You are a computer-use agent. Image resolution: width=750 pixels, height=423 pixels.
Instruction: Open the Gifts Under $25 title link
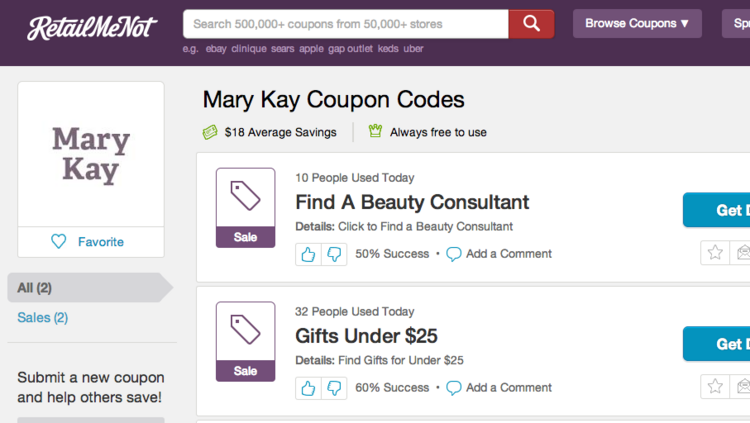pos(366,336)
